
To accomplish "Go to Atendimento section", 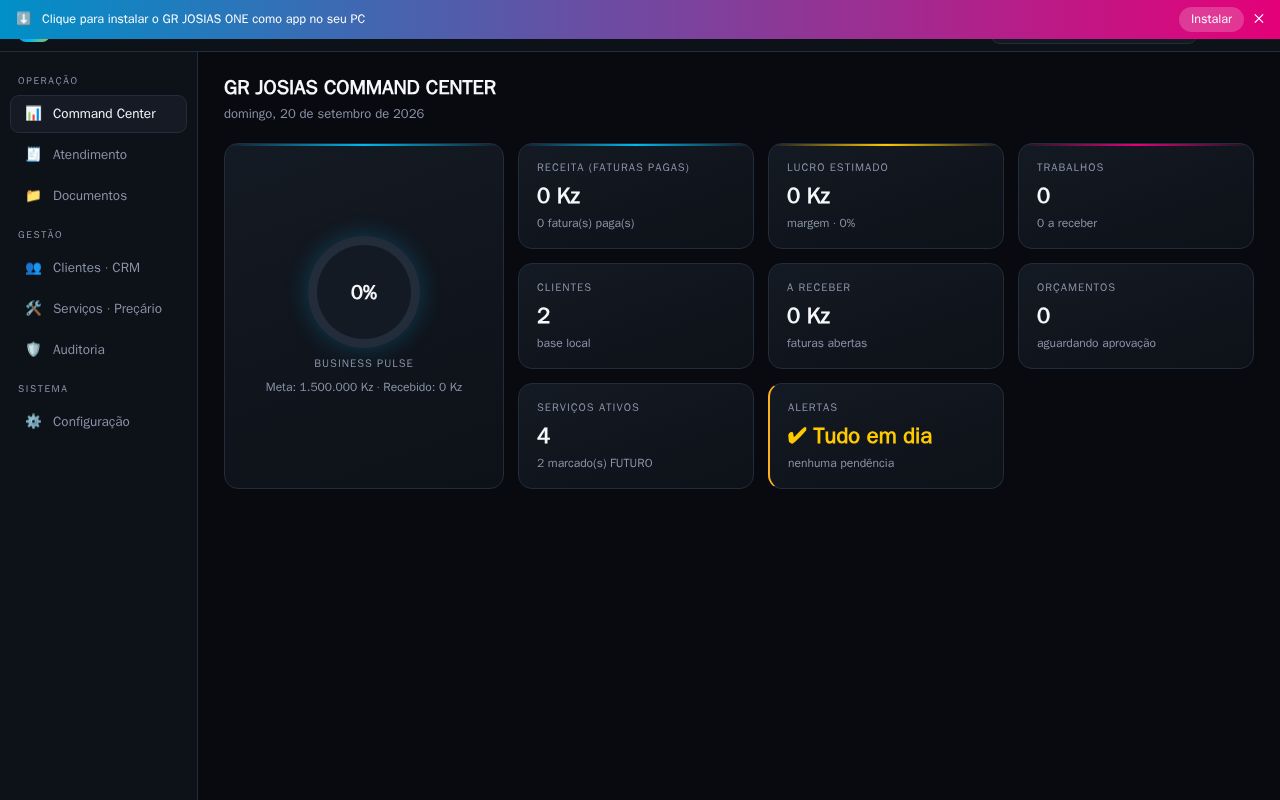I will [98, 155].
